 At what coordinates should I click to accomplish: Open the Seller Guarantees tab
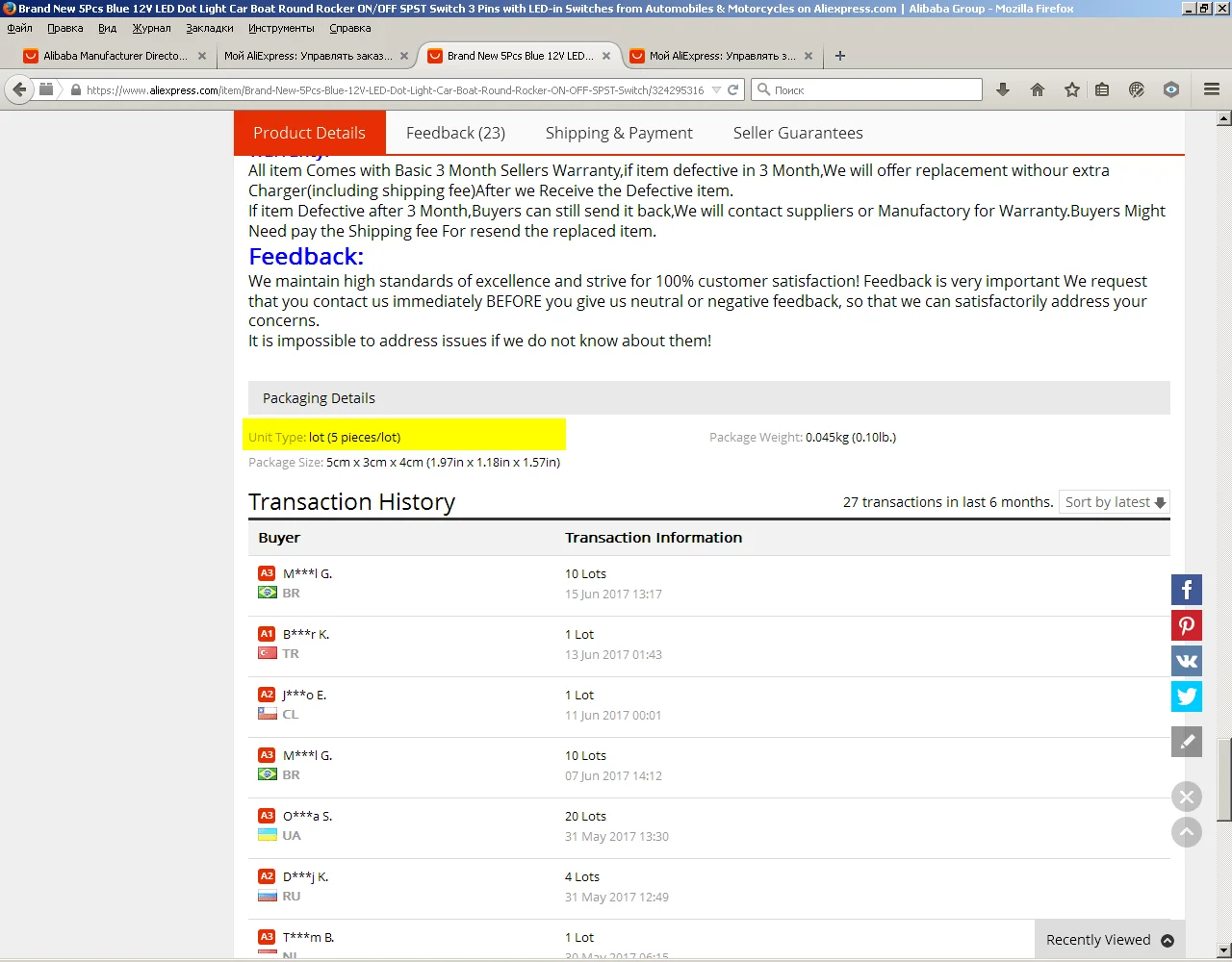click(798, 133)
